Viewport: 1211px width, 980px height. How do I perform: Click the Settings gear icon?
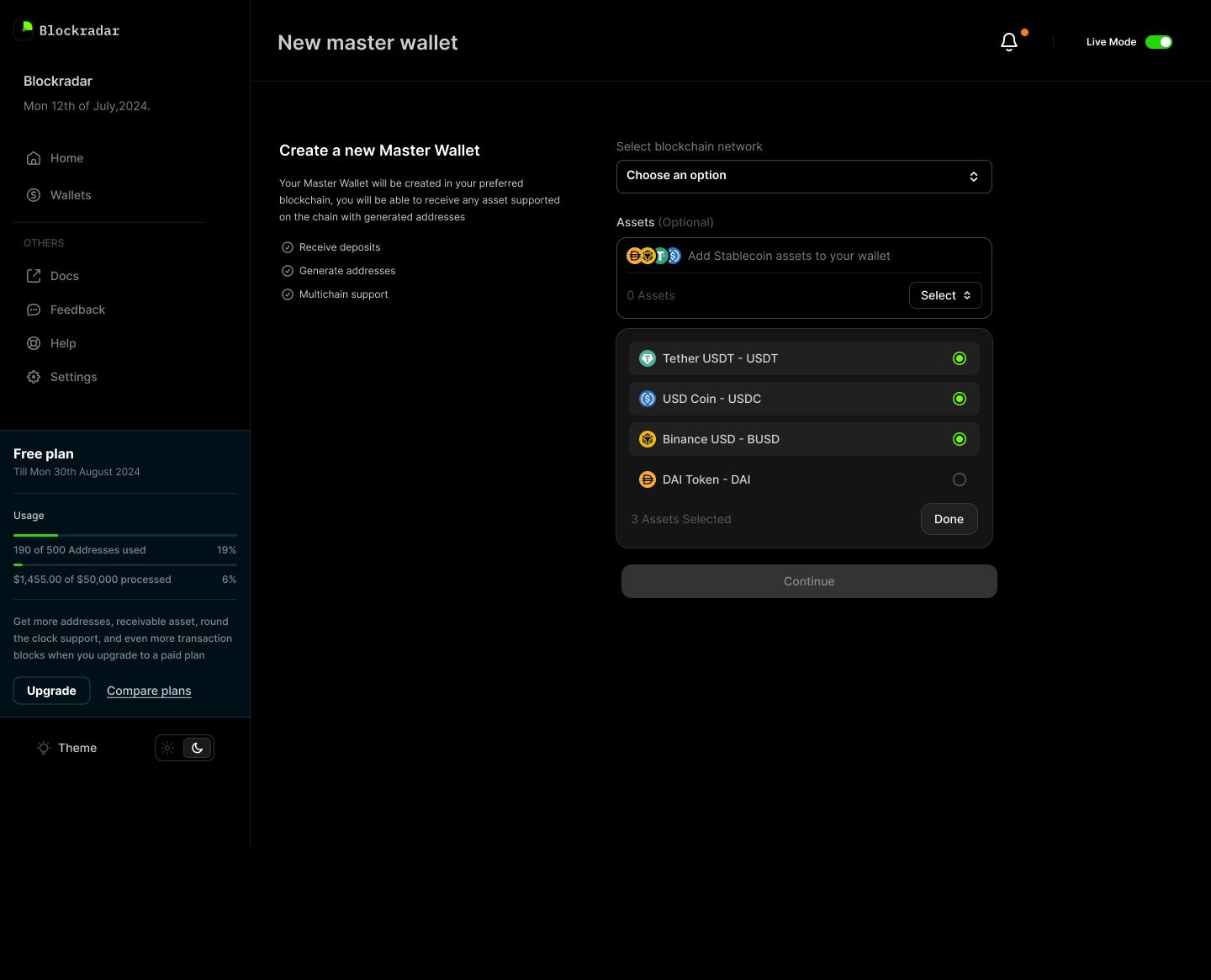click(x=34, y=377)
